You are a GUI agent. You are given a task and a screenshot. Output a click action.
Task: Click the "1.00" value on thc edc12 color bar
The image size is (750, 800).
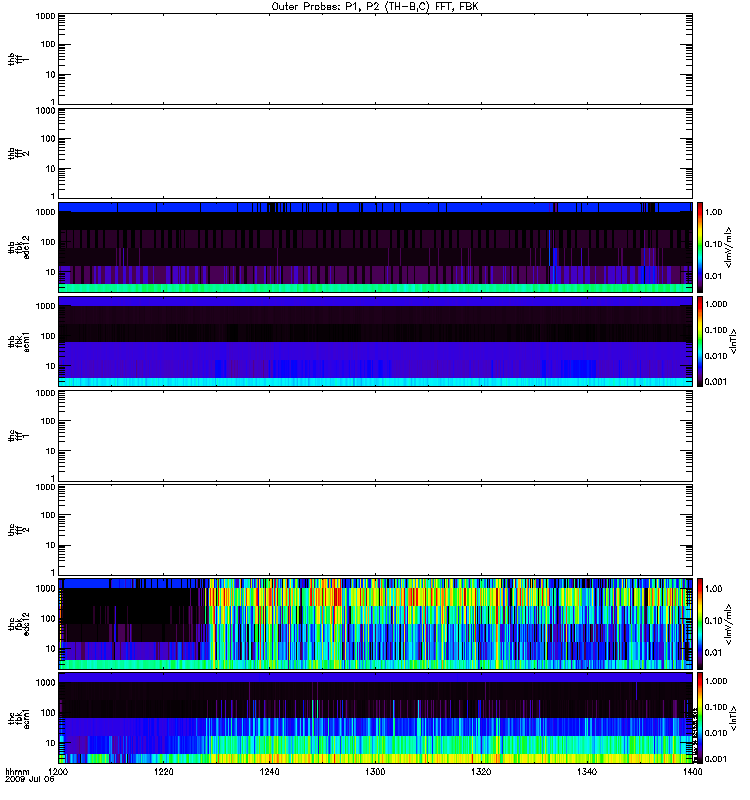(713, 588)
